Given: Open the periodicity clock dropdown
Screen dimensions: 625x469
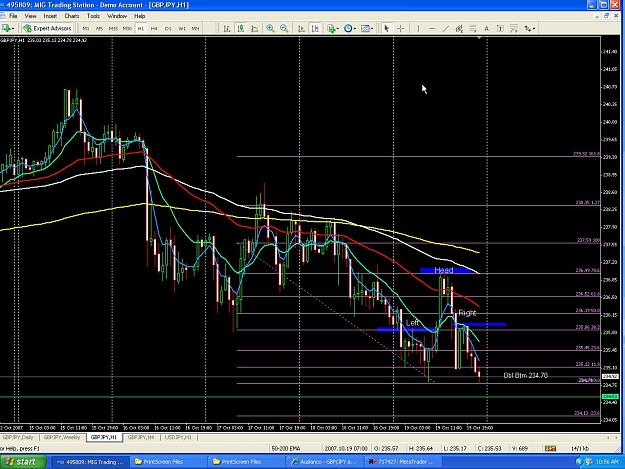Looking at the screenshot, I should (350, 28).
